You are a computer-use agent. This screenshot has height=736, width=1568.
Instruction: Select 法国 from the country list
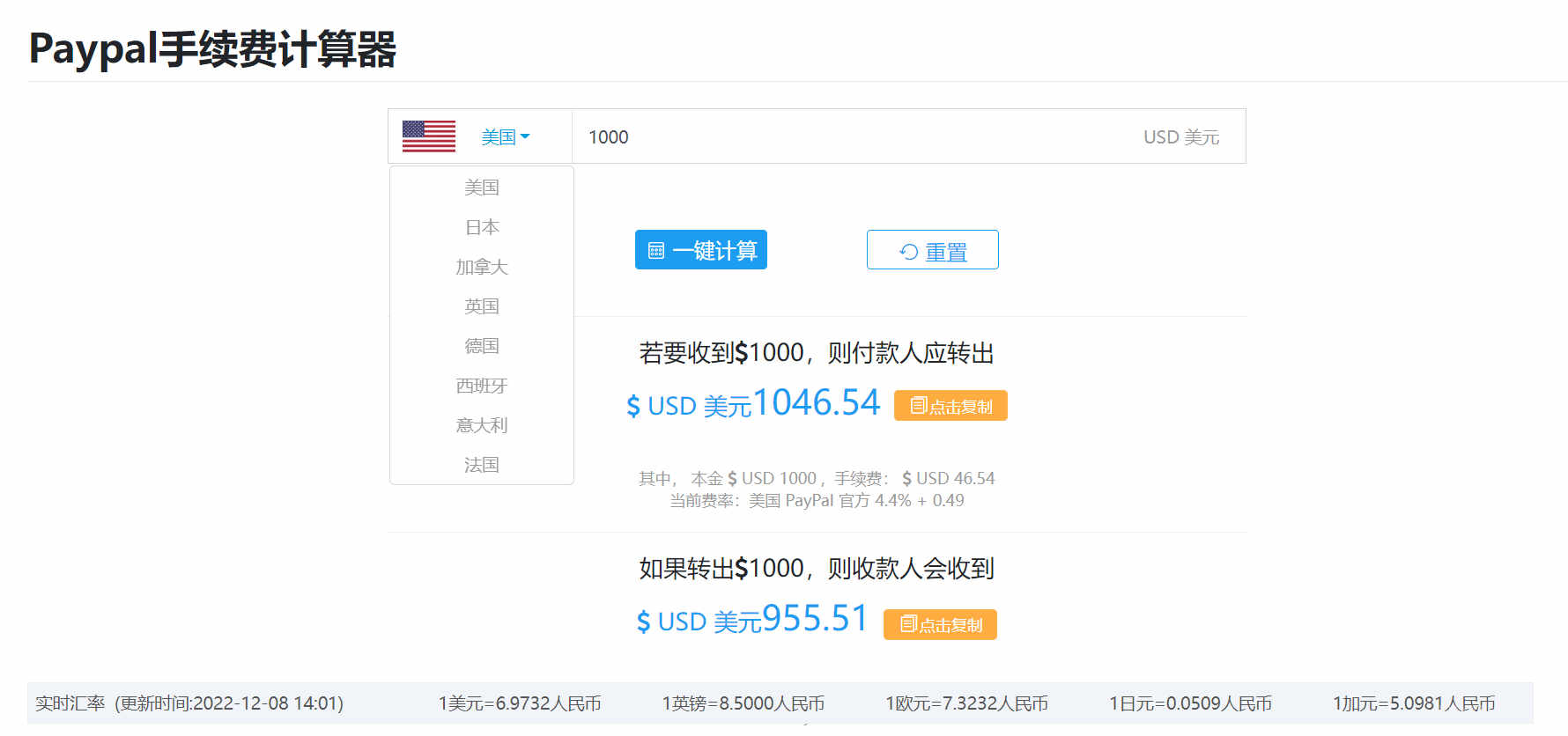[482, 465]
